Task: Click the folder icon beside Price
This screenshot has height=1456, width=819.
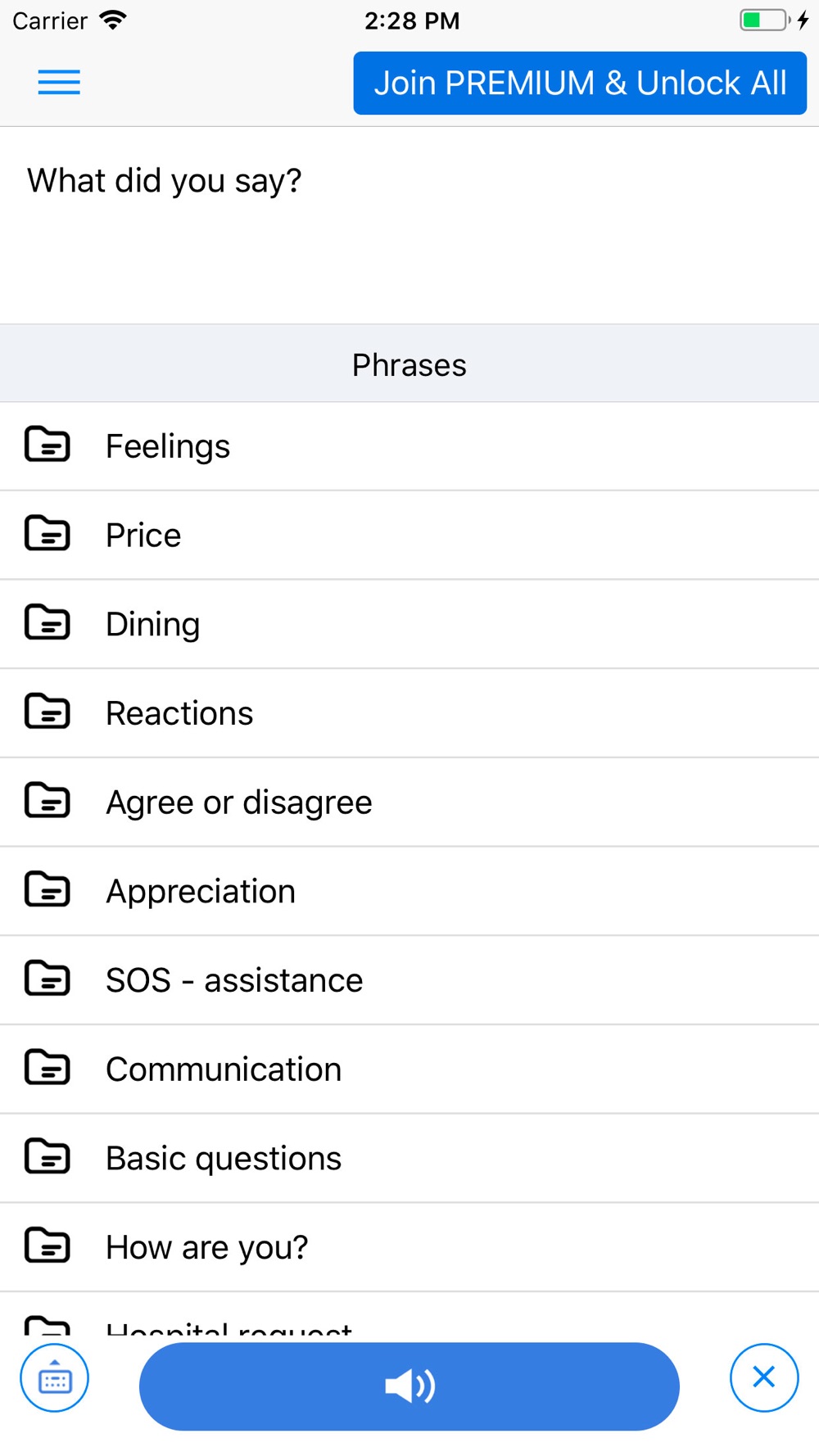Action: tap(48, 535)
